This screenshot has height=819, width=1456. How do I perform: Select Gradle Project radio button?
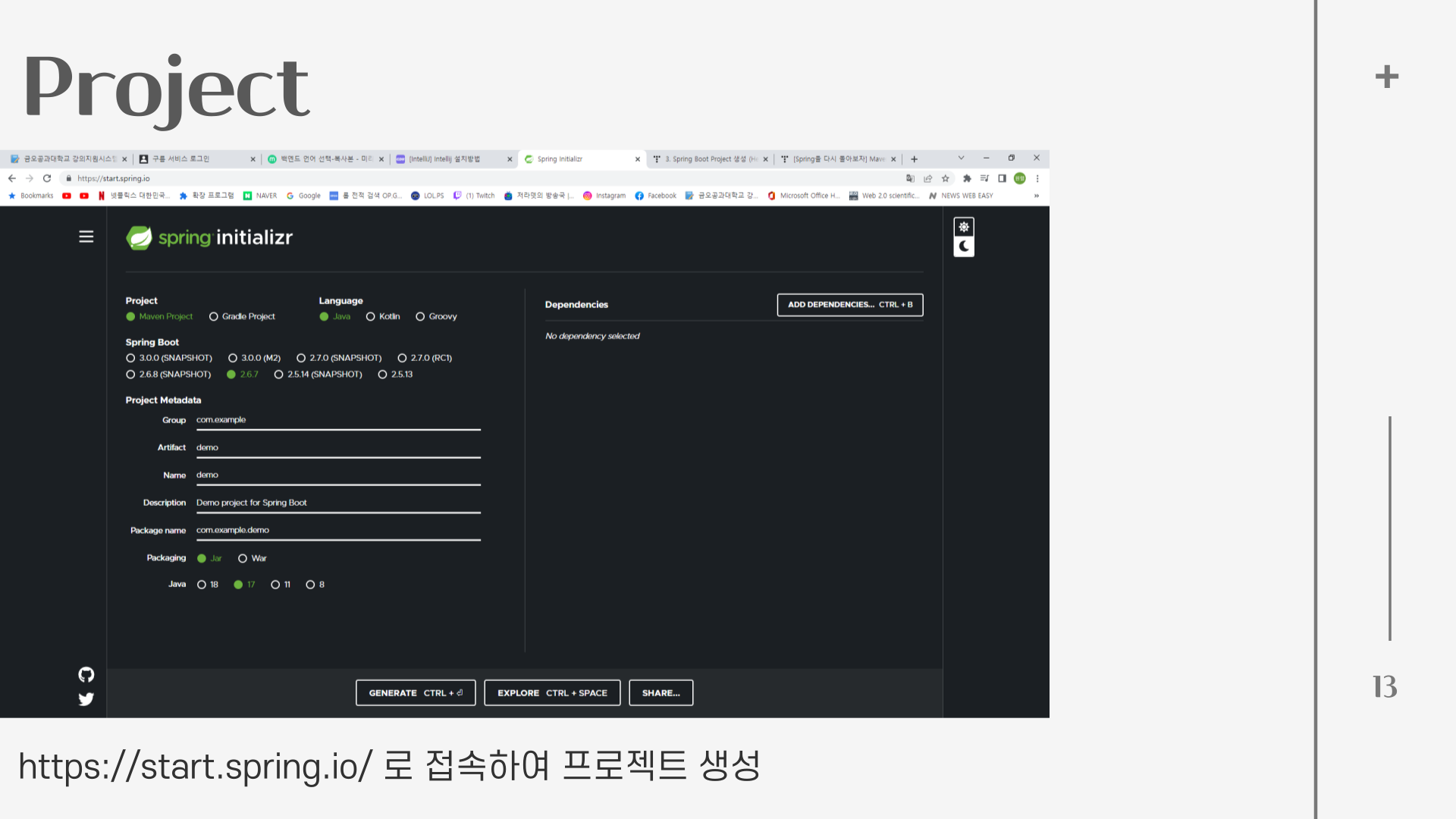214,316
